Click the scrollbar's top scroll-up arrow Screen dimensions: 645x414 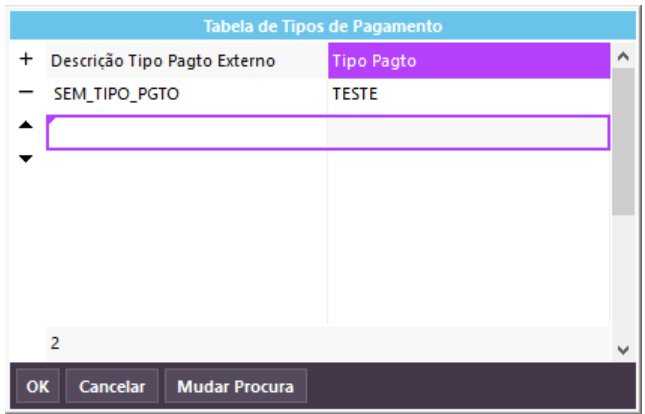coord(623,56)
